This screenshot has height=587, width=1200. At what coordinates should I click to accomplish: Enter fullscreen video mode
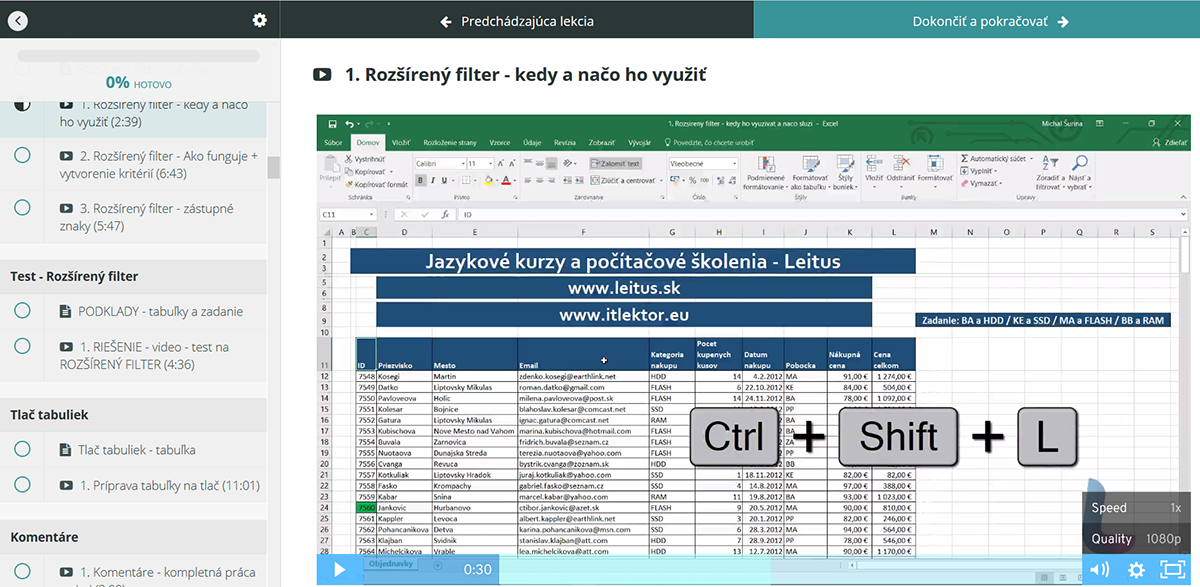click(x=1172, y=569)
